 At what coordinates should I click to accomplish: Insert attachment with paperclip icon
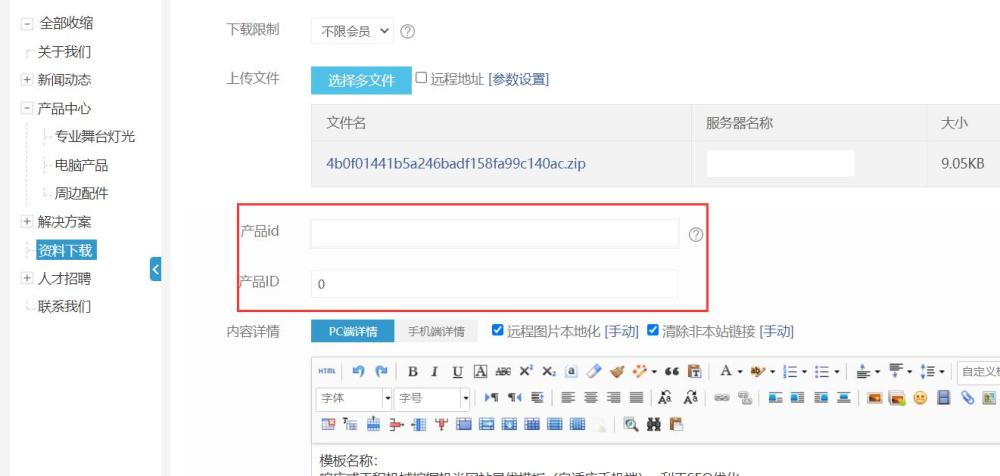pos(967,398)
